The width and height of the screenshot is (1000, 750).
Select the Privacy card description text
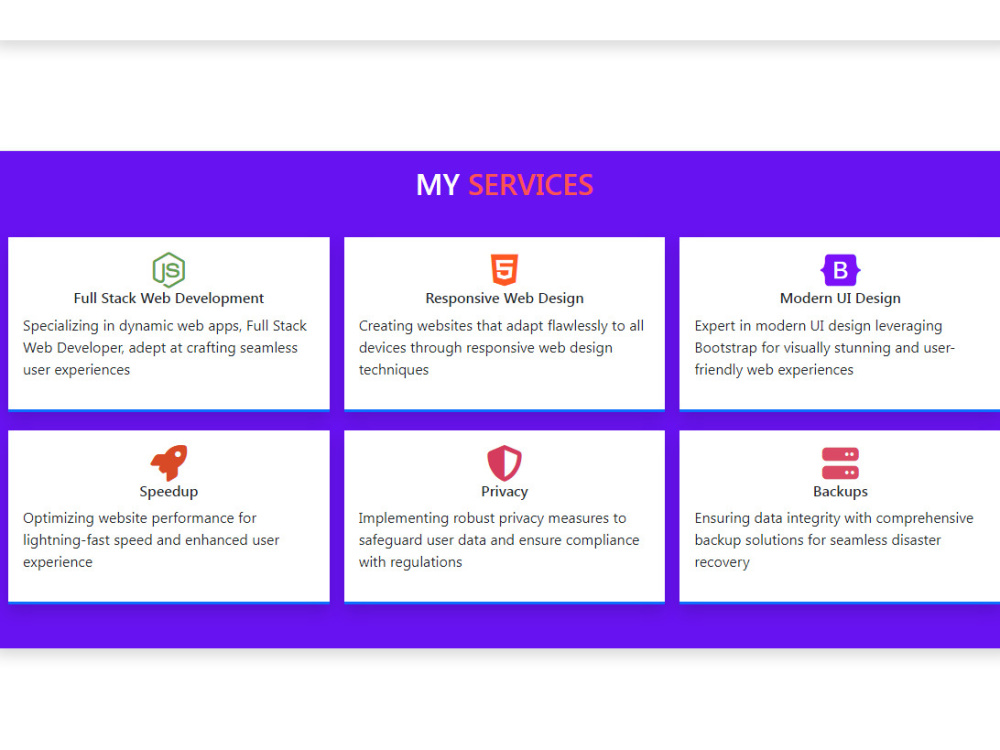[x=498, y=540]
